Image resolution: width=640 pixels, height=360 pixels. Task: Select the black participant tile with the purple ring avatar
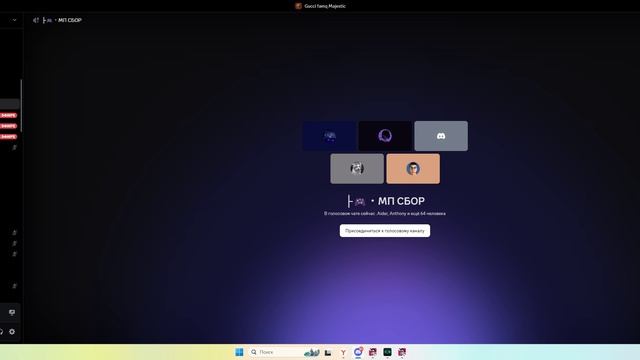[x=385, y=136]
